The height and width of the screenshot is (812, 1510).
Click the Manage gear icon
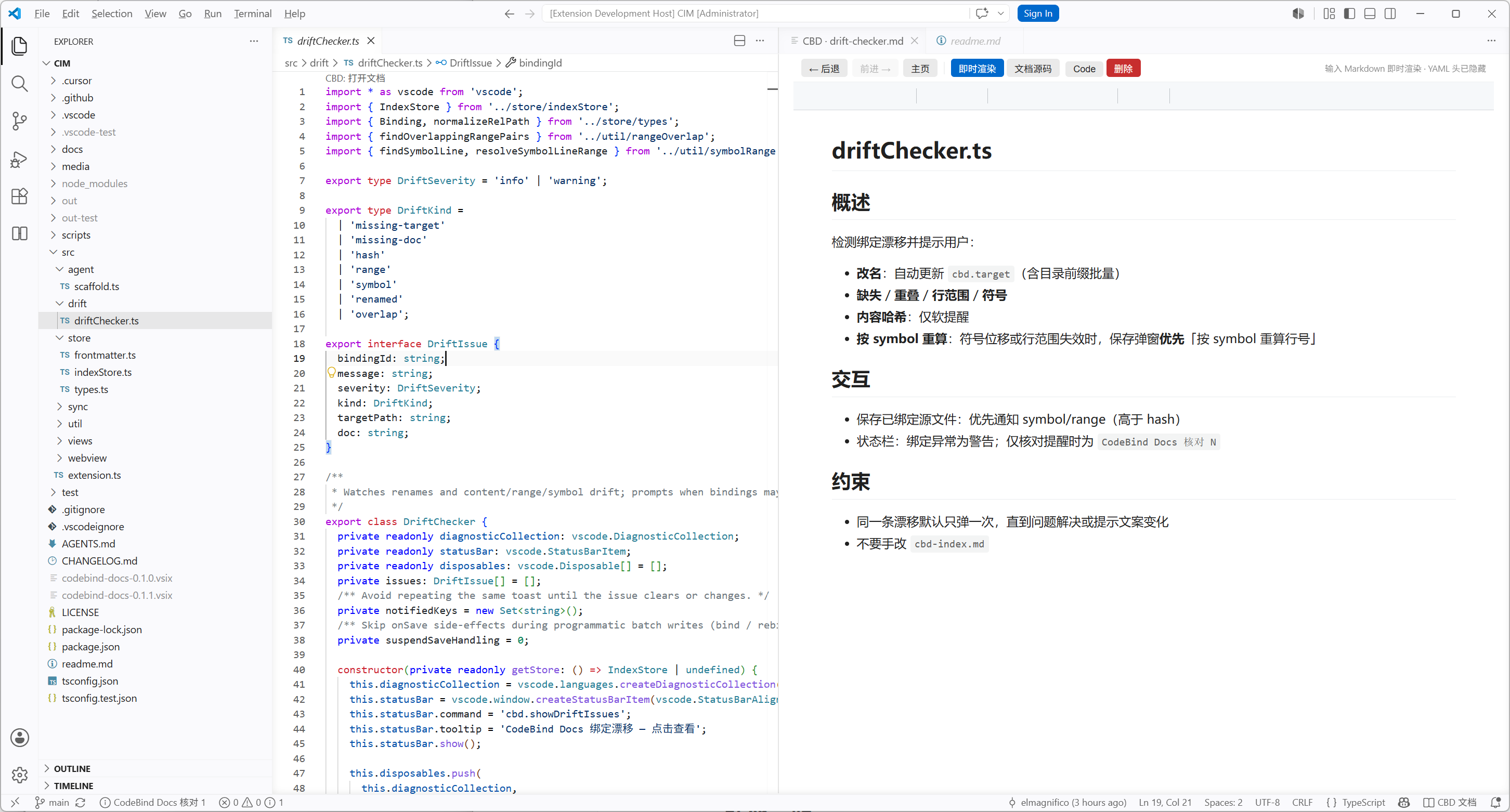tap(19, 775)
